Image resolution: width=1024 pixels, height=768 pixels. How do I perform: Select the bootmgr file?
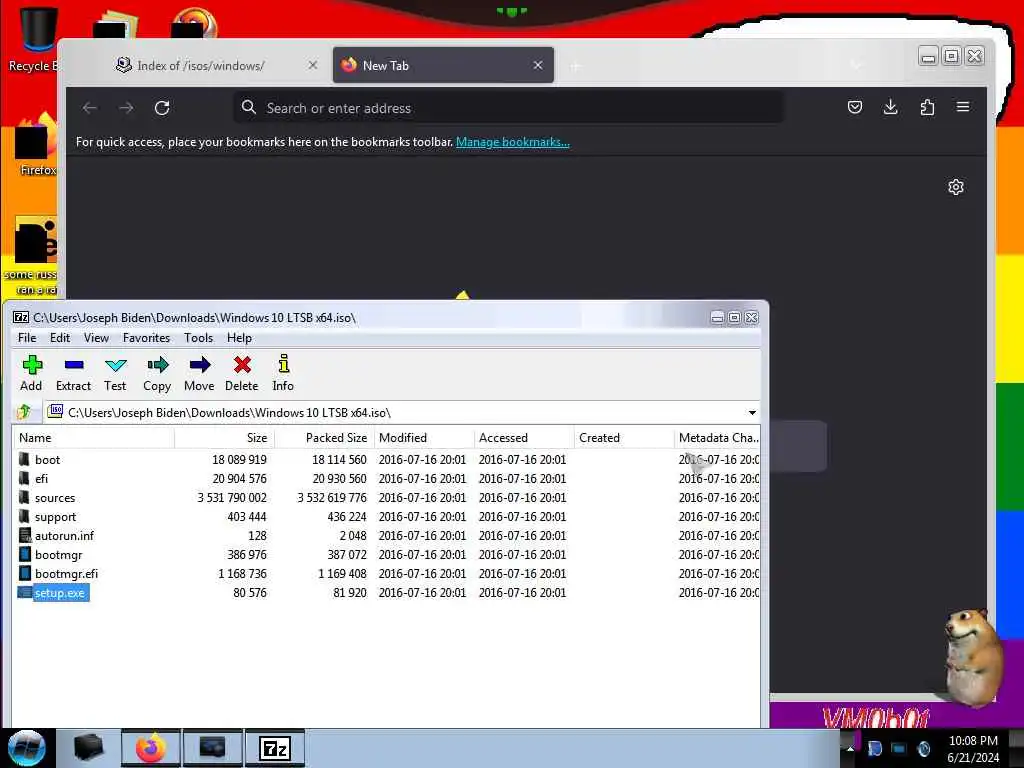[x=386, y=554]
